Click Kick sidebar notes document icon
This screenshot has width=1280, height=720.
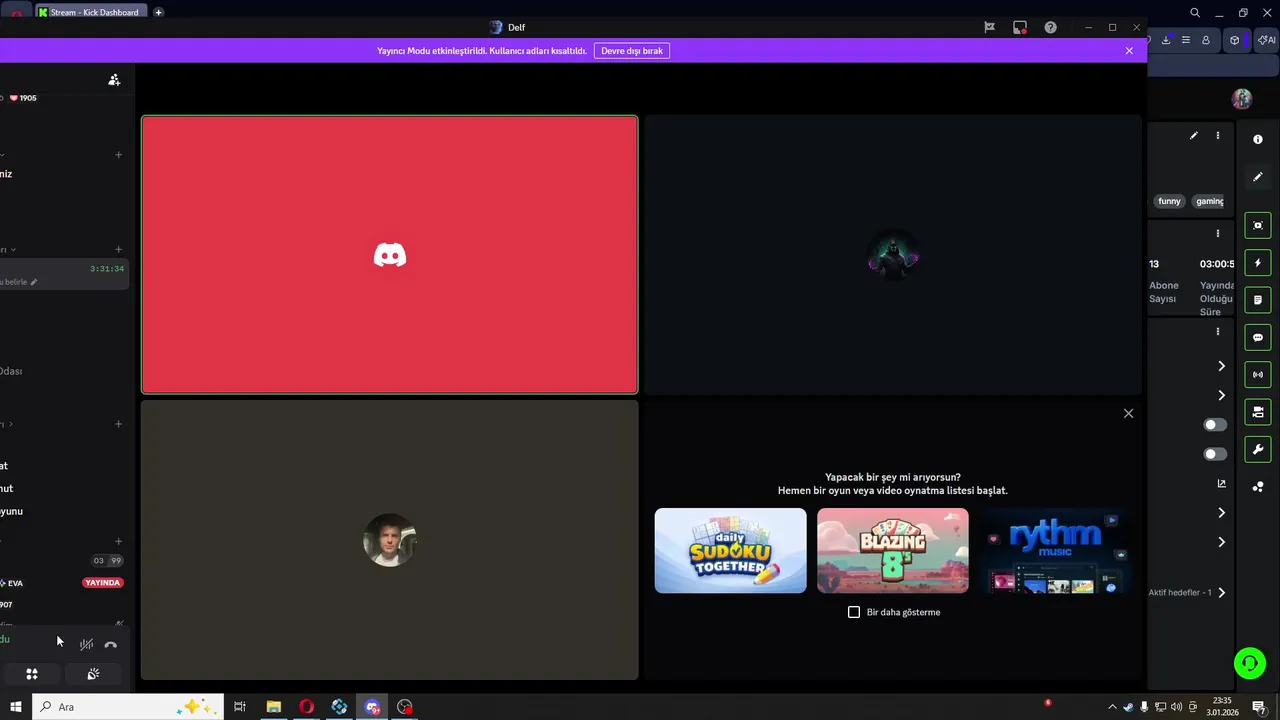pos(1258,300)
